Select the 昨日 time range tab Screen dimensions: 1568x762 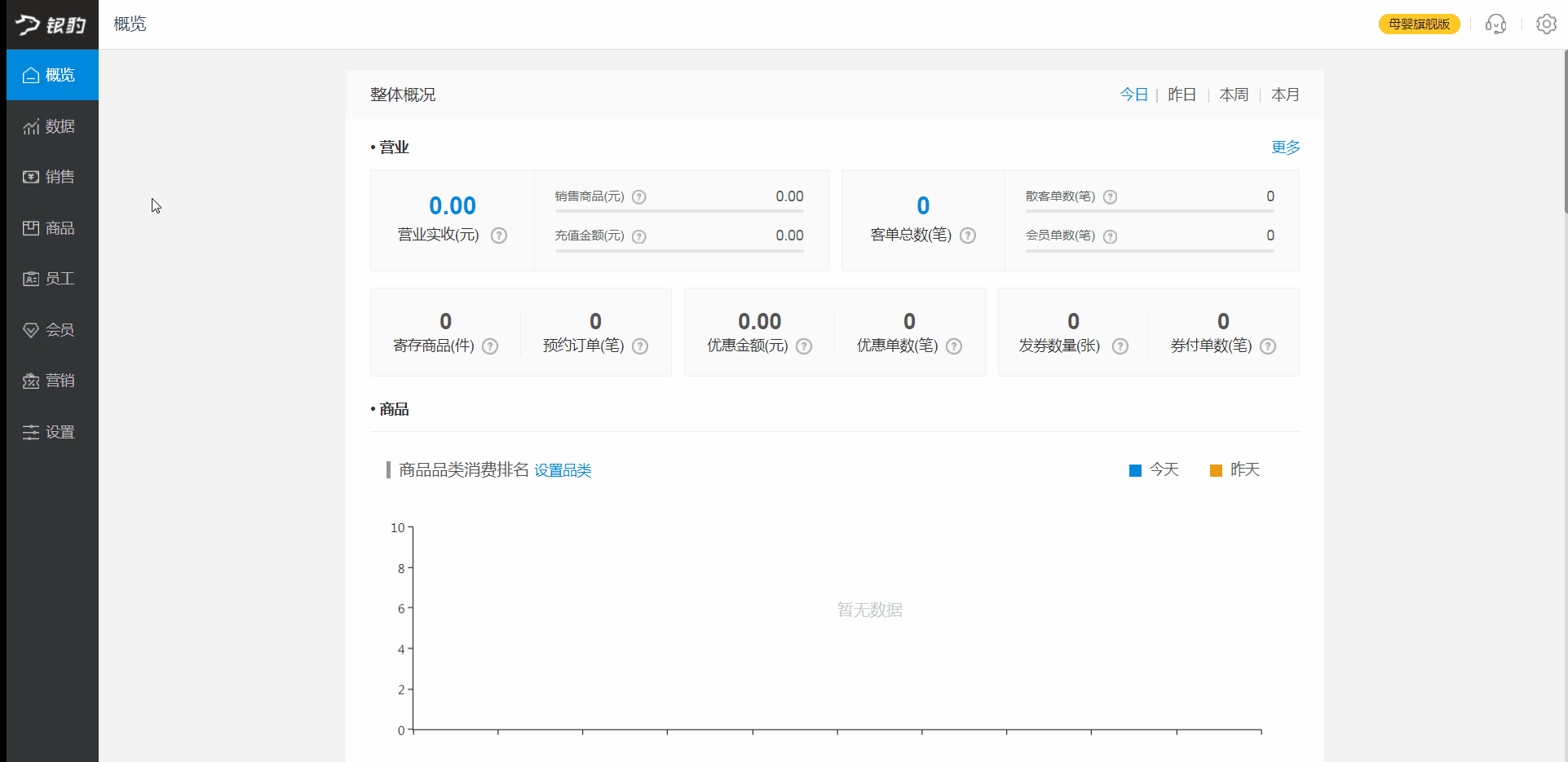[x=1182, y=95]
